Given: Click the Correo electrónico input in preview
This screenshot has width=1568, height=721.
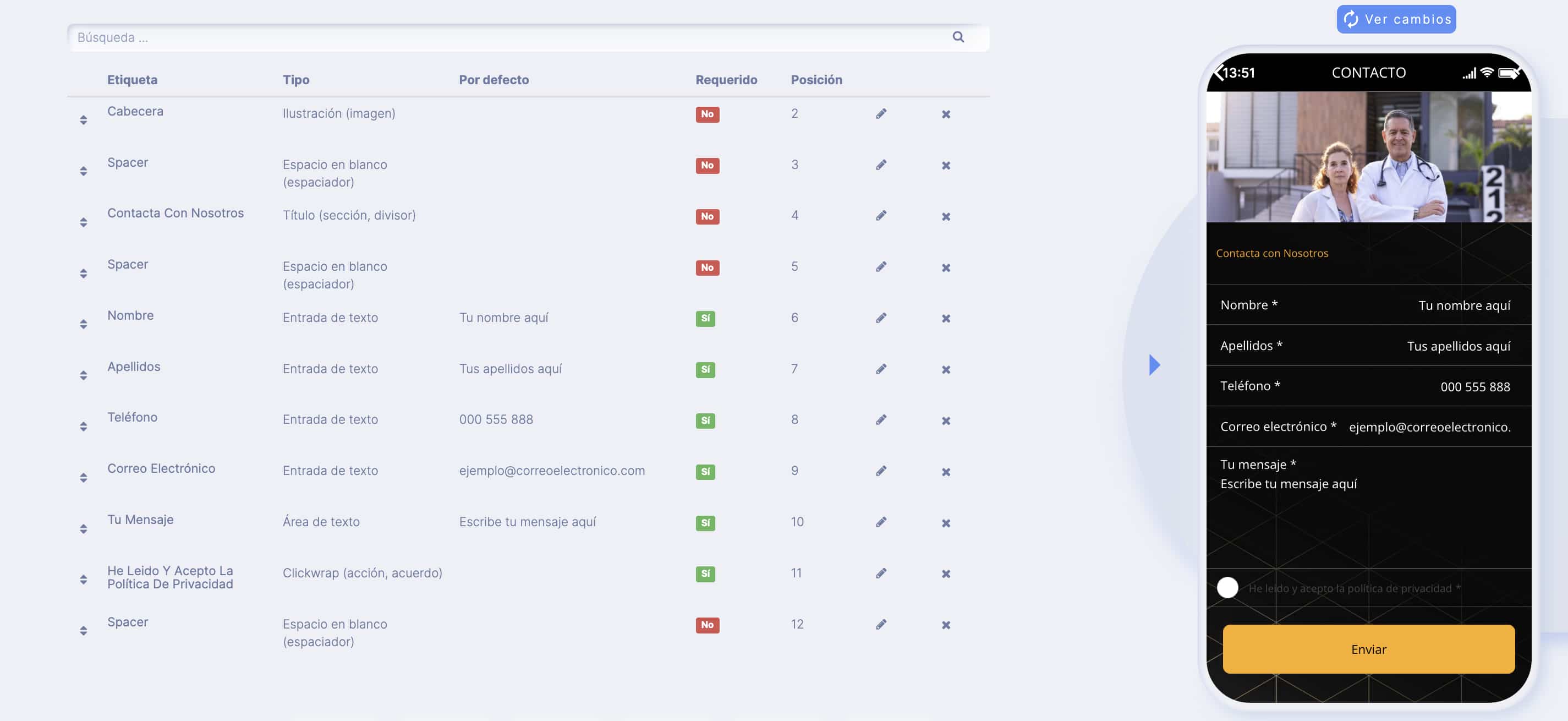Looking at the screenshot, I should [1368, 426].
